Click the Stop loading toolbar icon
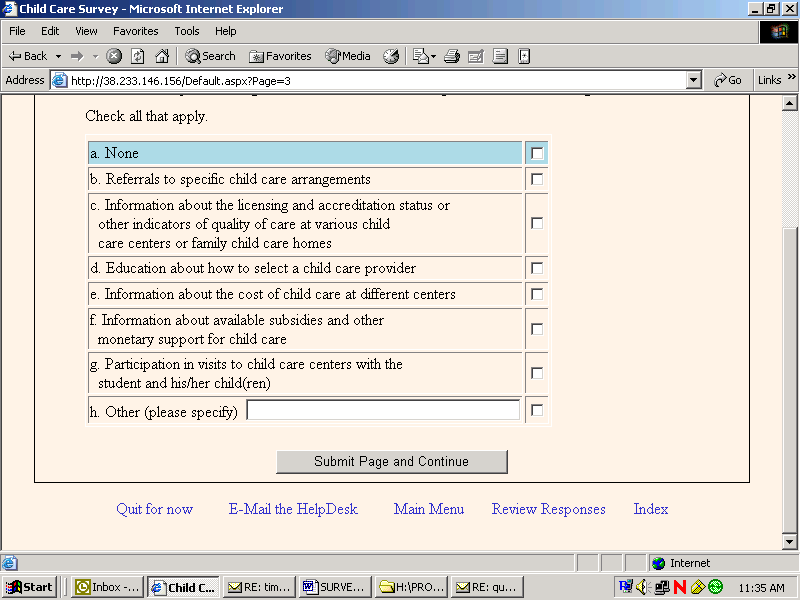This screenshot has height=600, width=800. pyautogui.click(x=114, y=56)
